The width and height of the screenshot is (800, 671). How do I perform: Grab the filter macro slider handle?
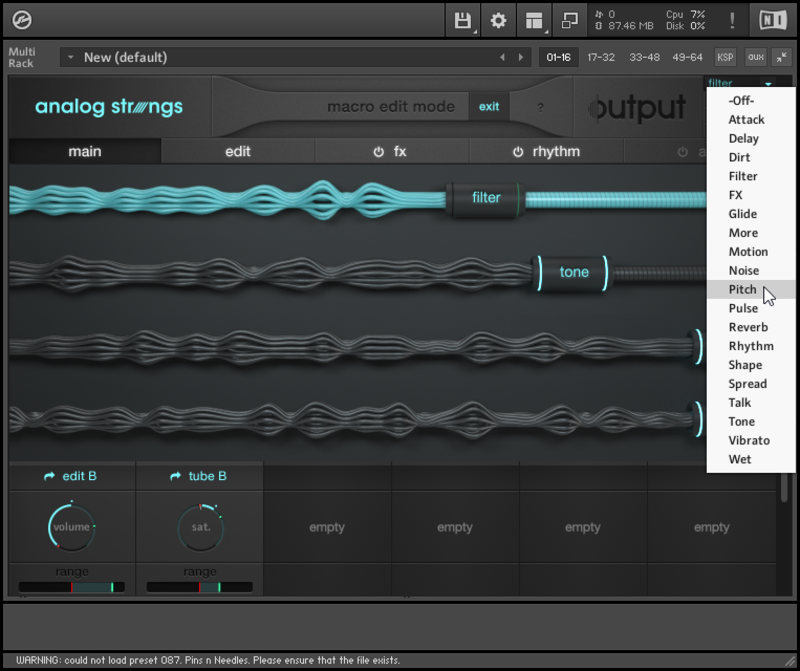tap(485, 198)
